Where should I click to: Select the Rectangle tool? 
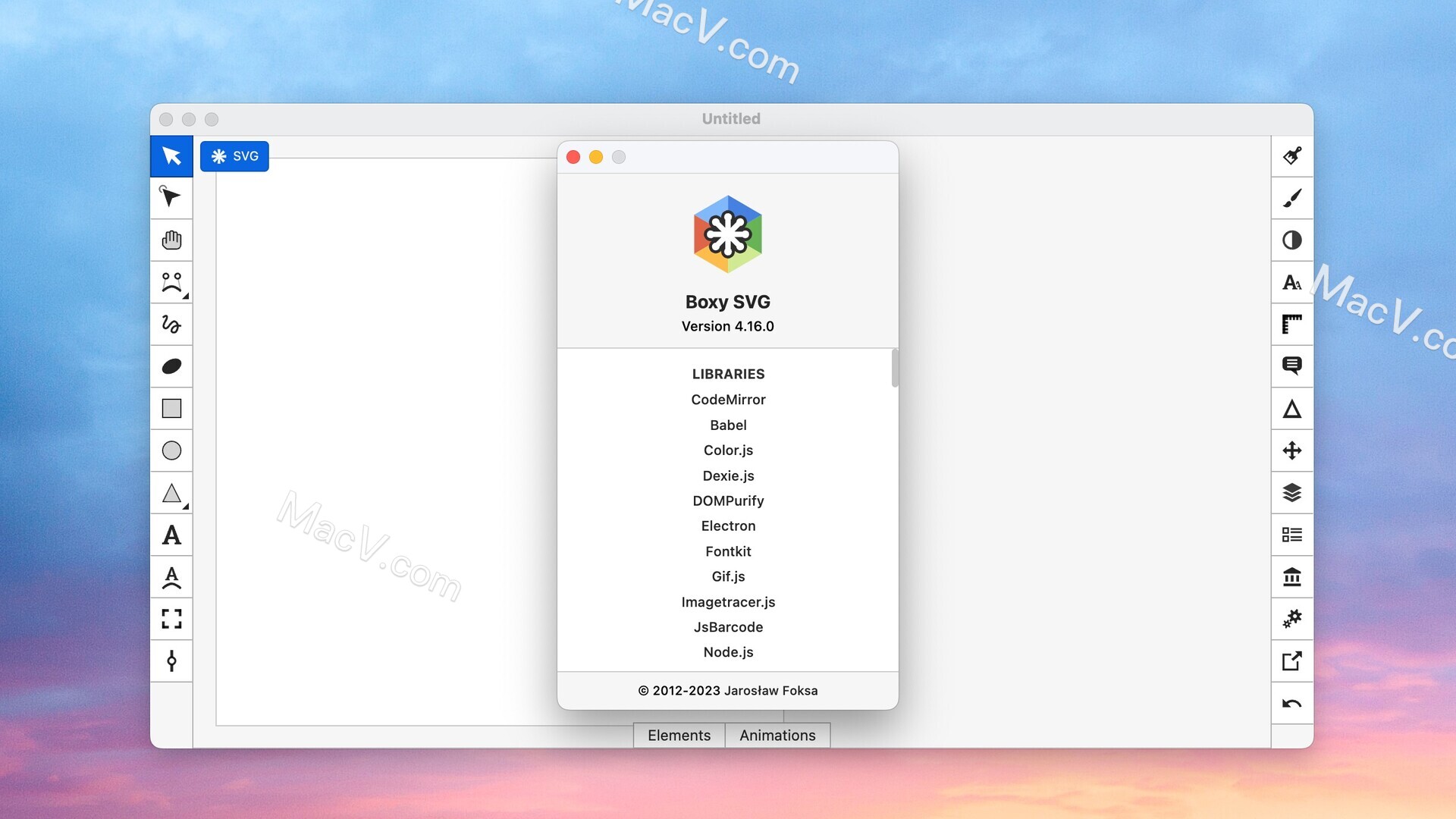[x=171, y=409]
